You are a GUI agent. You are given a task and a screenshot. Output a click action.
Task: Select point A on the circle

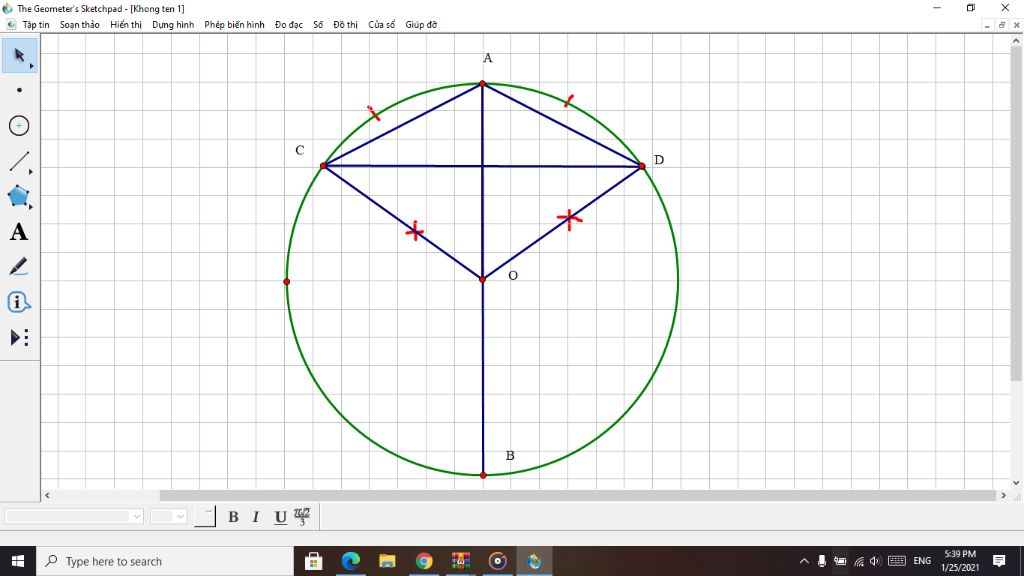(483, 84)
